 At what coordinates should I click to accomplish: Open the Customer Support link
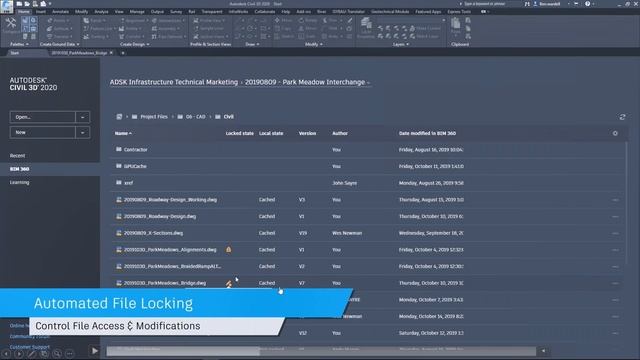coord(29,347)
